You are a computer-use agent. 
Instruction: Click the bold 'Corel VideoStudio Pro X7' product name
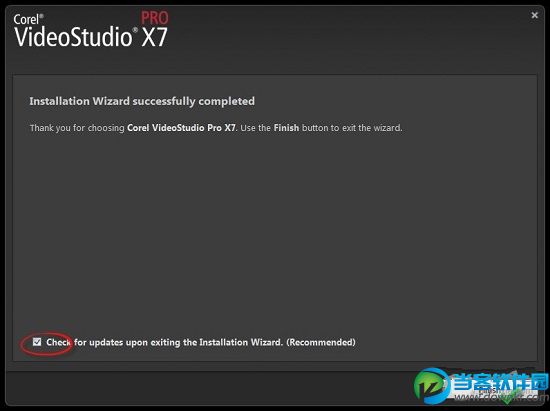tap(181, 128)
